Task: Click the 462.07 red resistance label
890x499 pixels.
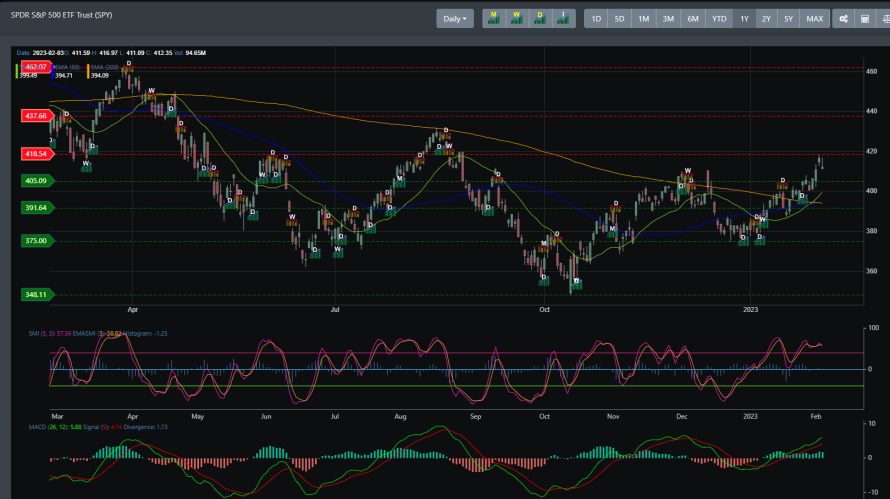Action: 37,67
